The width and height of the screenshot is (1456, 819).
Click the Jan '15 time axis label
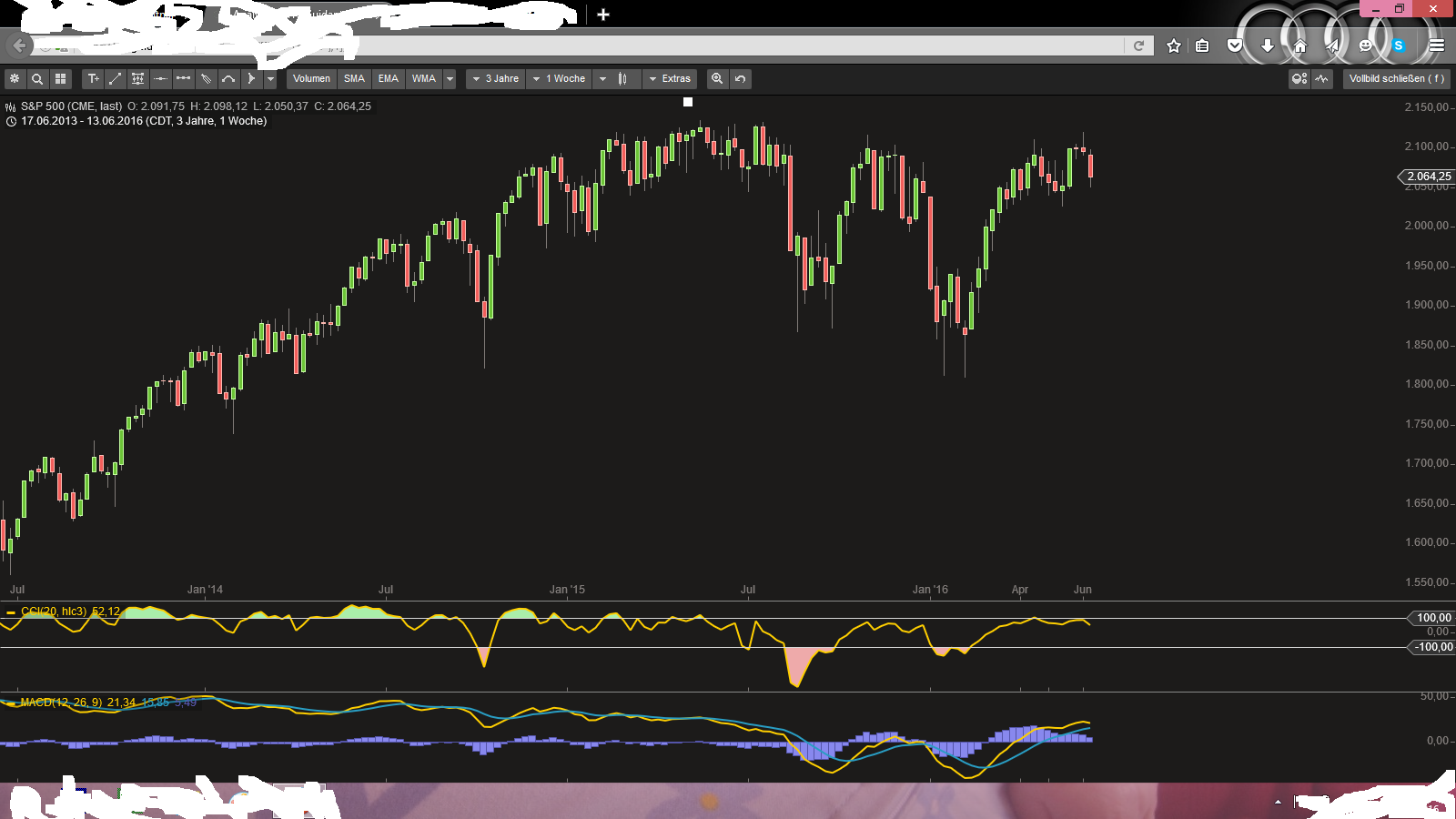[x=567, y=590]
